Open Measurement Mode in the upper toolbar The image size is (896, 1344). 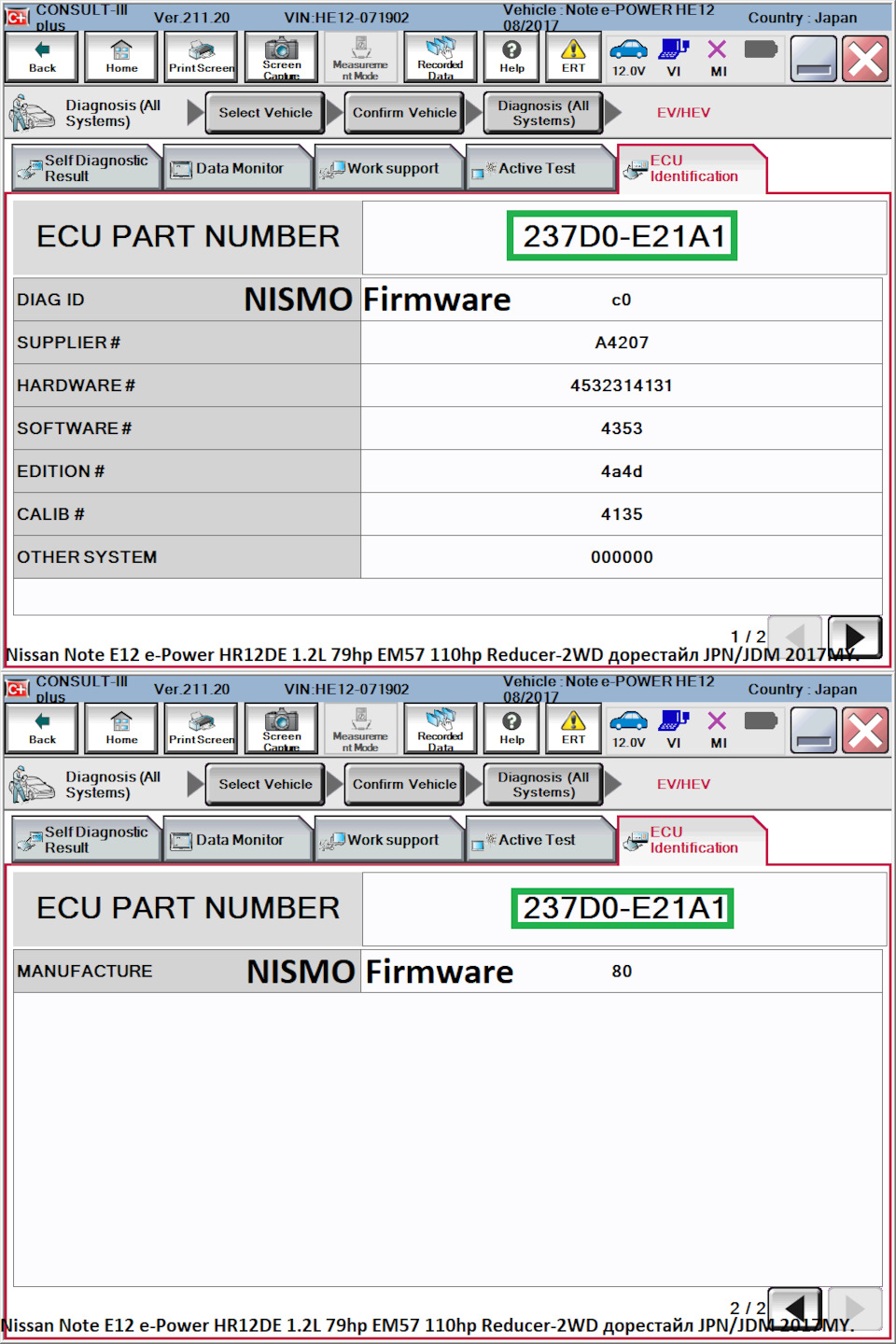pyautogui.click(x=360, y=57)
